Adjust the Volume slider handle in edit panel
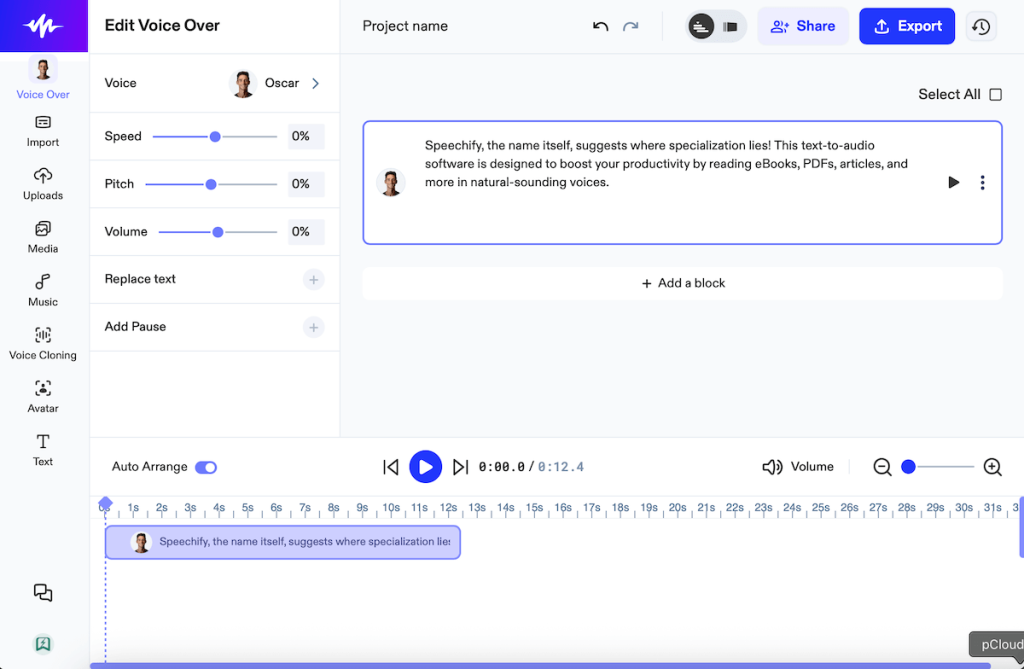The image size is (1024, 669). click(x=218, y=232)
